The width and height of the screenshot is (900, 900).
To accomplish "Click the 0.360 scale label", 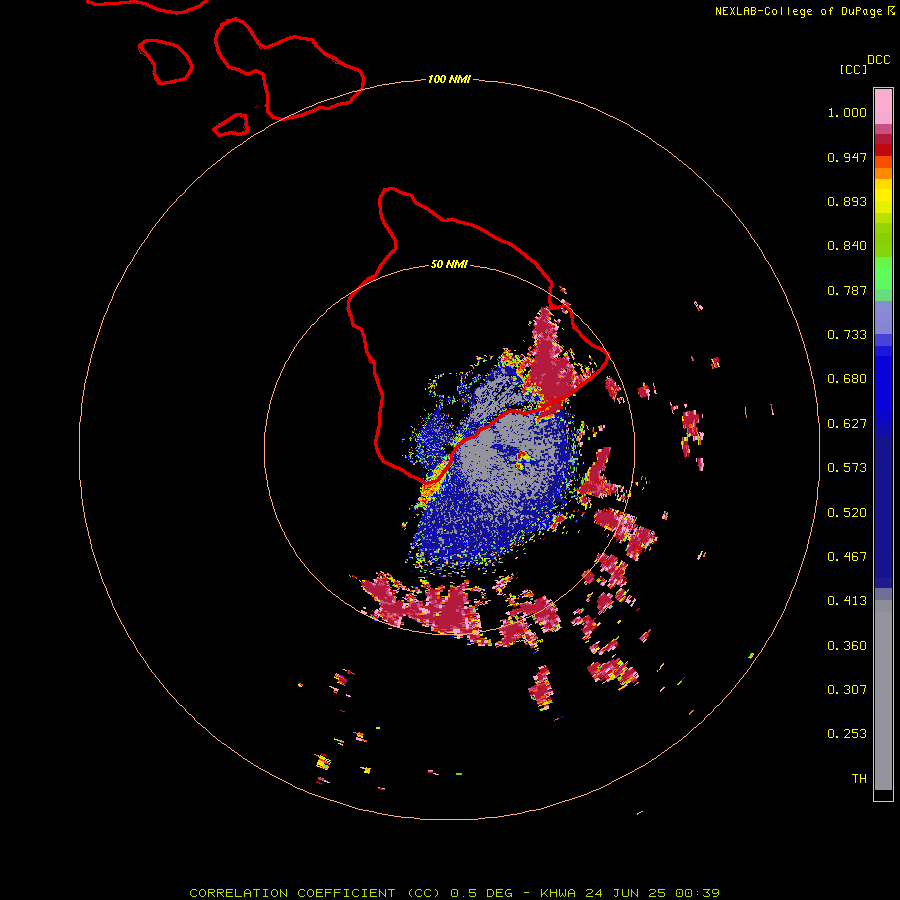I will 847,646.
